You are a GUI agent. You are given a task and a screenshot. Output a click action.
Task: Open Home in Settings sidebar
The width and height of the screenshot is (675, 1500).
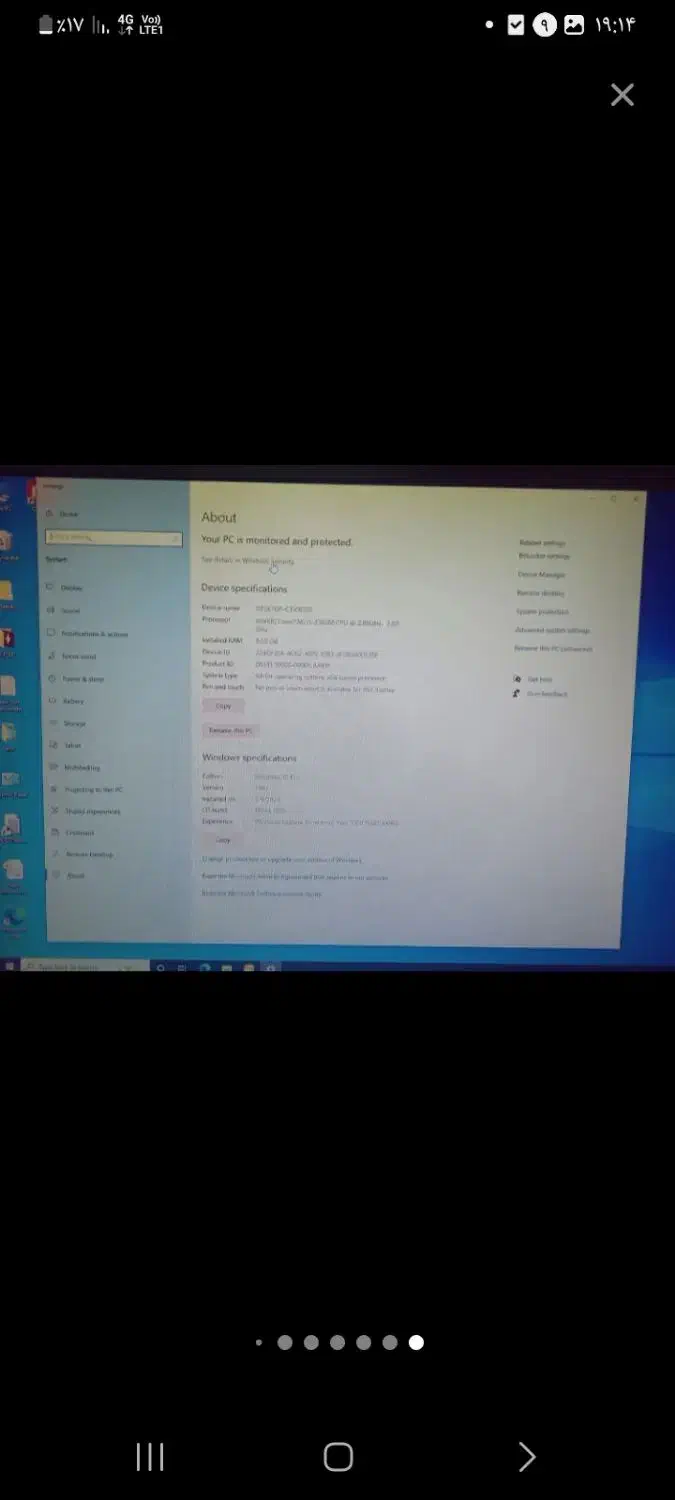pyautogui.click(x=62, y=514)
